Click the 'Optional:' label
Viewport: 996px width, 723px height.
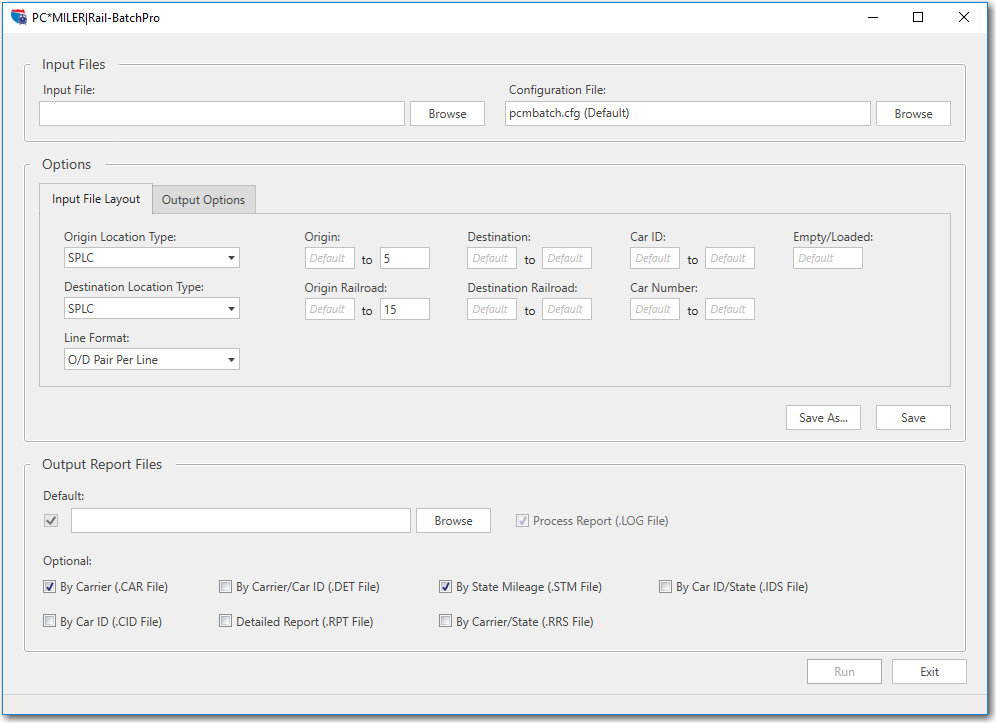click(67, 560)
